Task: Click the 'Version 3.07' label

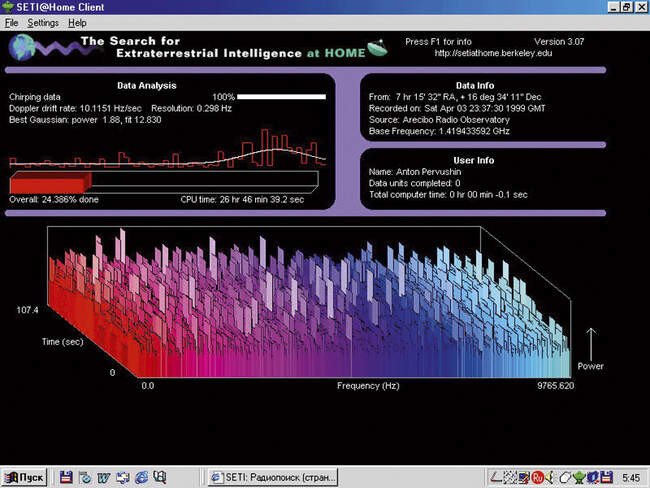Action: [x=559, y=41]
